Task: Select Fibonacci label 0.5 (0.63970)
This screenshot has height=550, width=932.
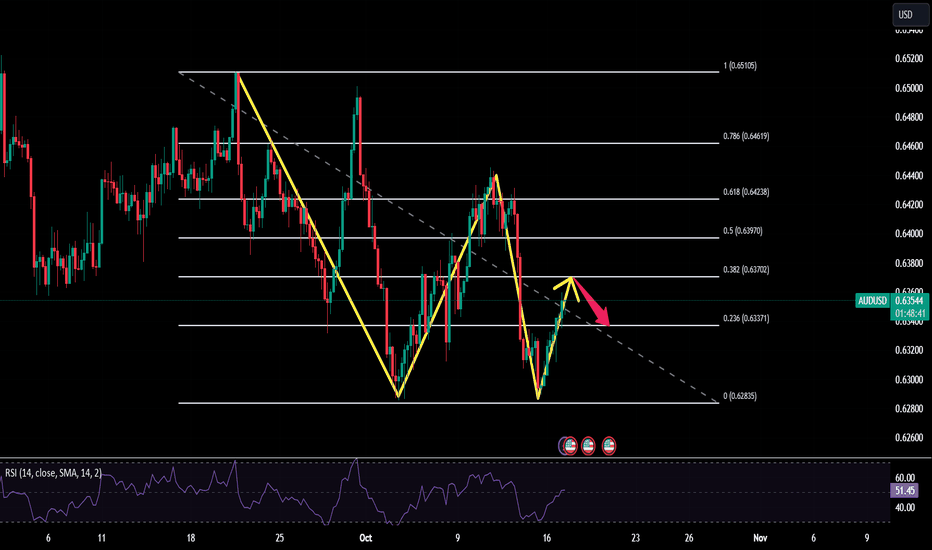Action: click(x=743, y=231)
